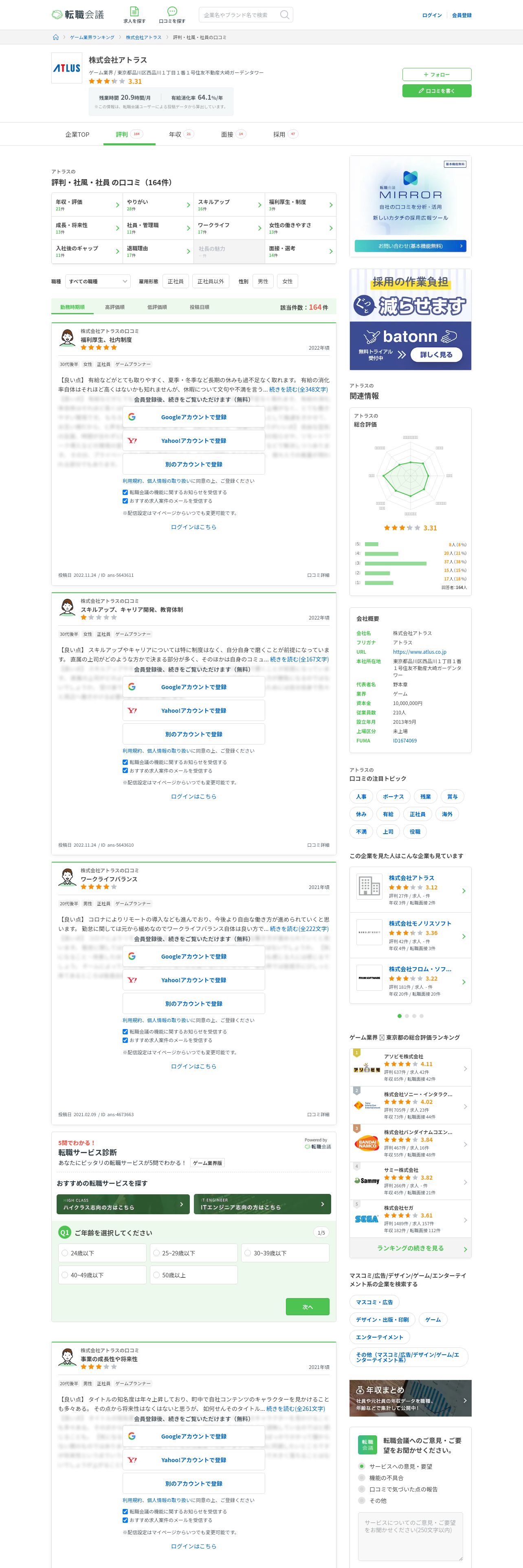
Task: Filter by 正社員 employment type
Action: (x=175, y=281)
